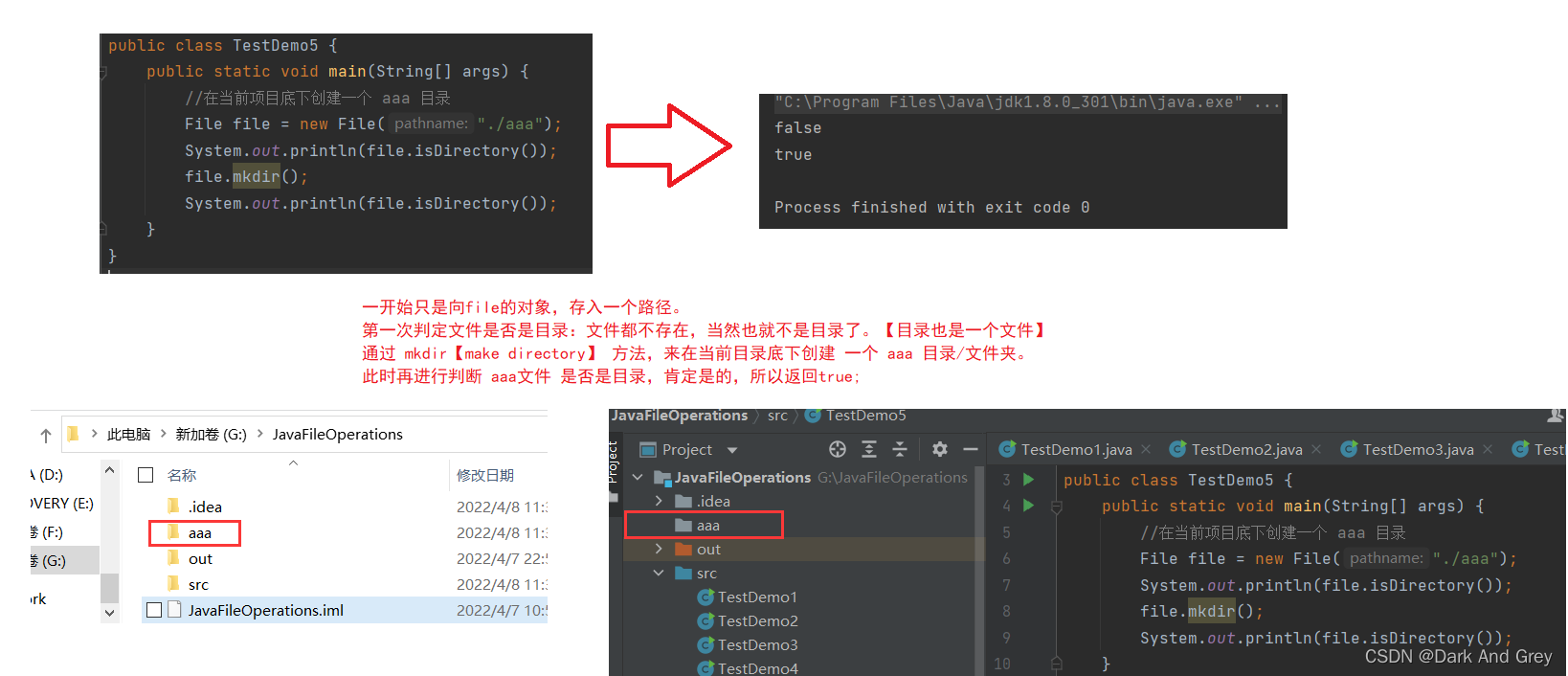The image size is (1568, 676).
Task: Sort by 名称 column header
Action: 182,475
